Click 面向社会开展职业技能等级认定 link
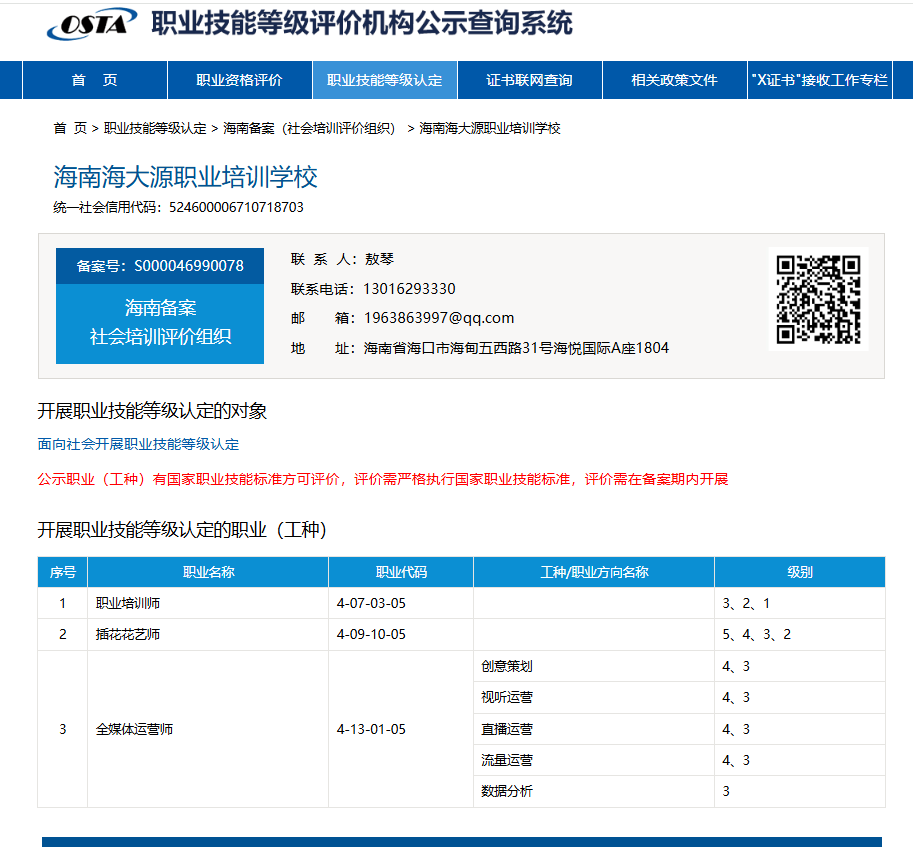This screenshot has width=913, height=851. 139,444
